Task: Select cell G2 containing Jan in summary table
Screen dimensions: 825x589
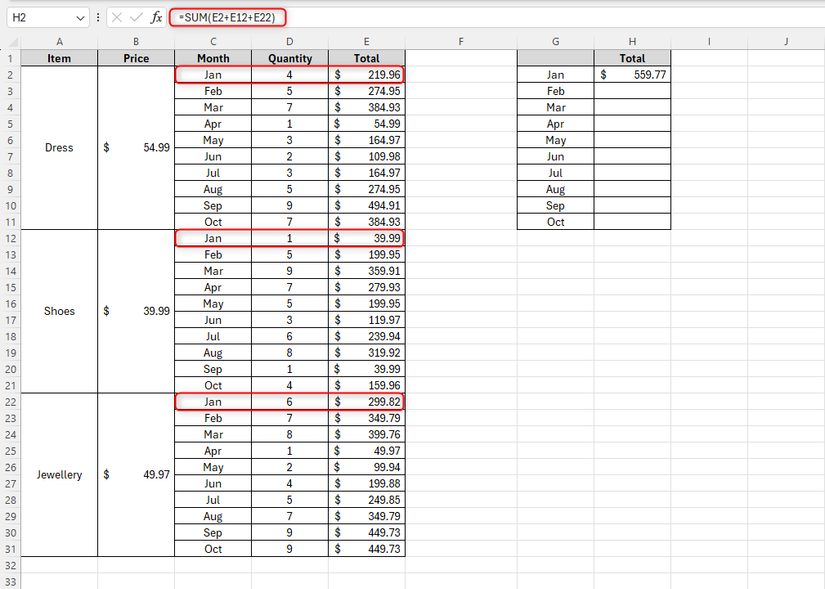Action: [x=555, y=74]
